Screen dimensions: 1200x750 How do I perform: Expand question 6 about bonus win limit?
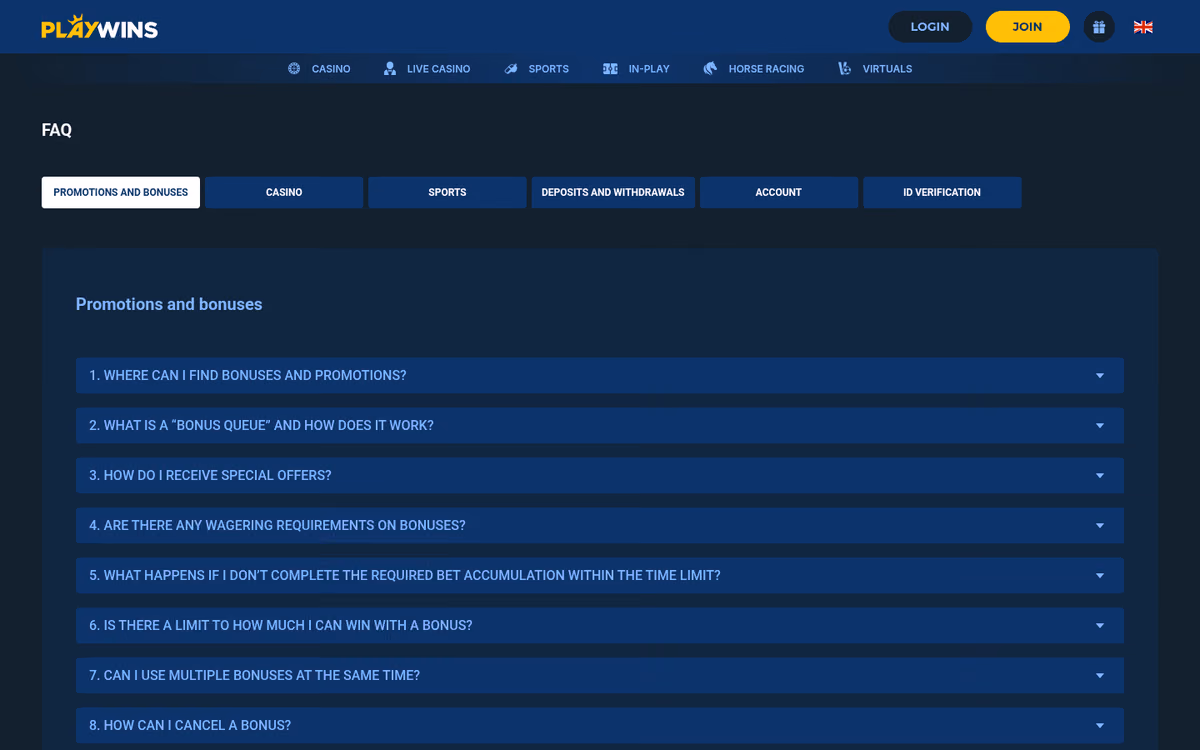600,625
